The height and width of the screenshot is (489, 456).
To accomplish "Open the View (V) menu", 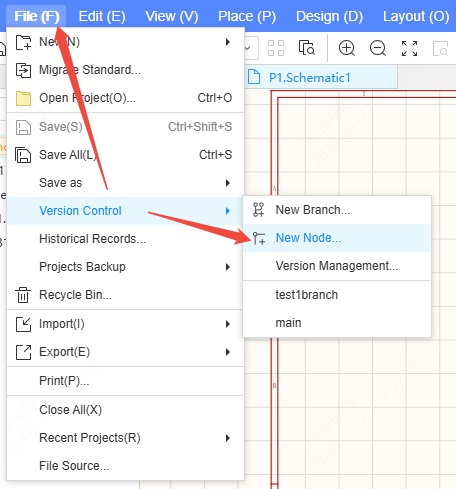I will (x=172, y=16).
